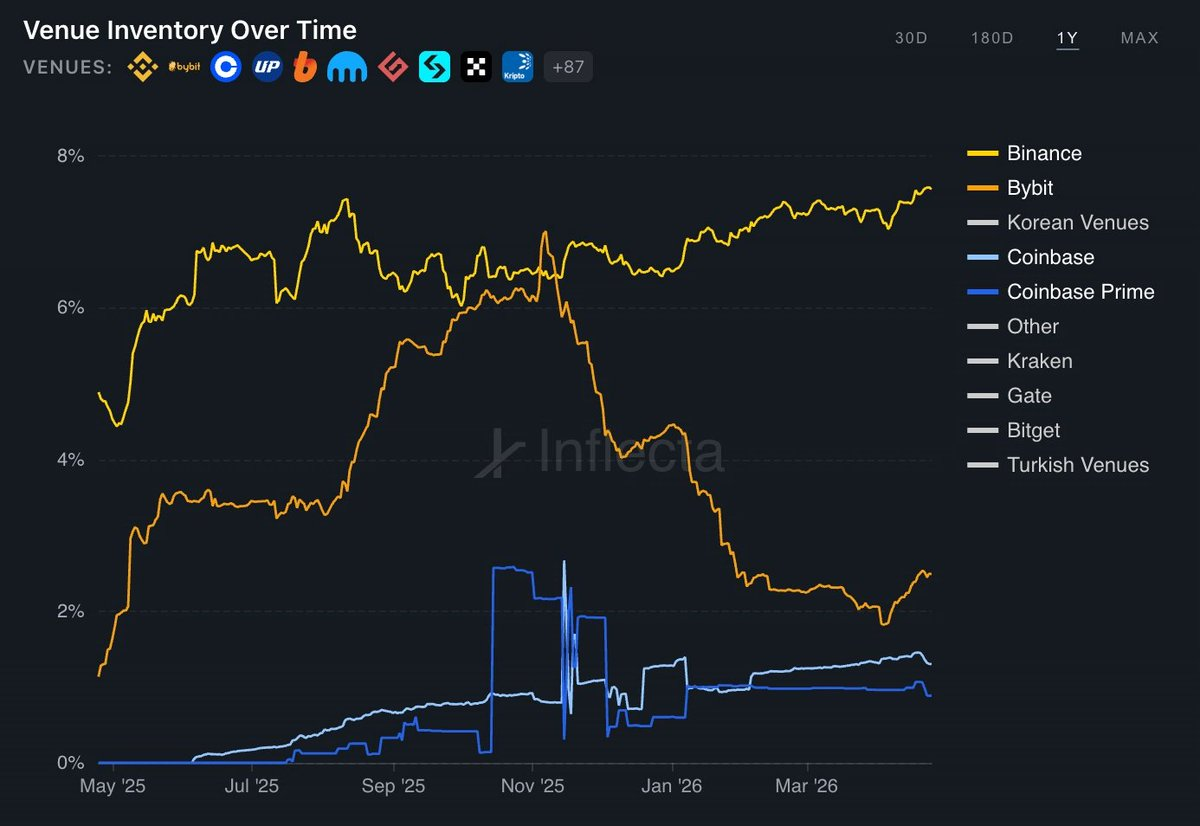Click the Bitget venue icon
The height and width of the screenshot is (826, 1200).
(434, 68)
